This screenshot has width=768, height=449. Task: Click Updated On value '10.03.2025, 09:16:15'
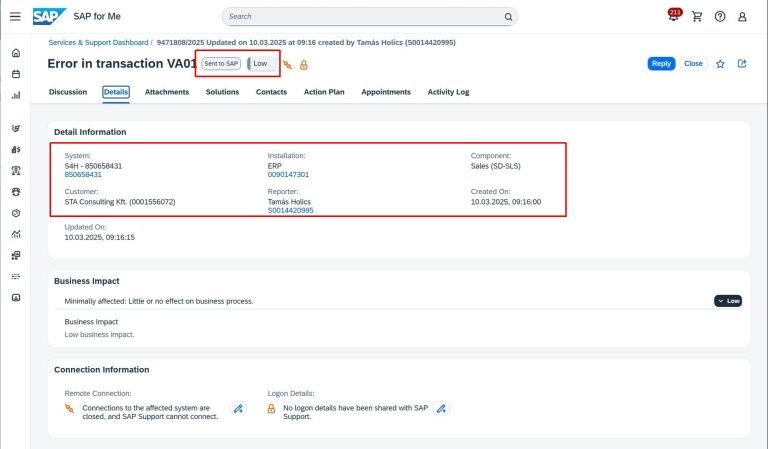pos(99,237)
